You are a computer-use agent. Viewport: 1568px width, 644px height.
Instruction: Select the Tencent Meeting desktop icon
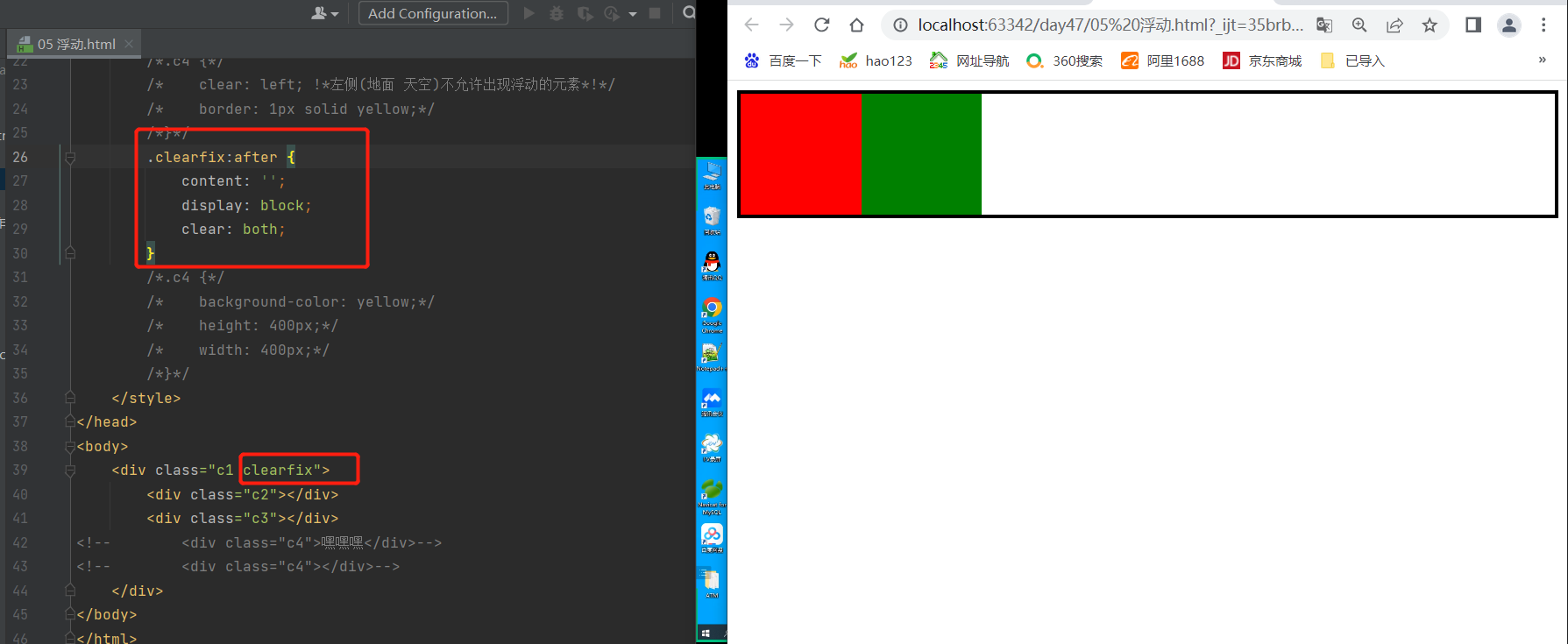point(712,402)
